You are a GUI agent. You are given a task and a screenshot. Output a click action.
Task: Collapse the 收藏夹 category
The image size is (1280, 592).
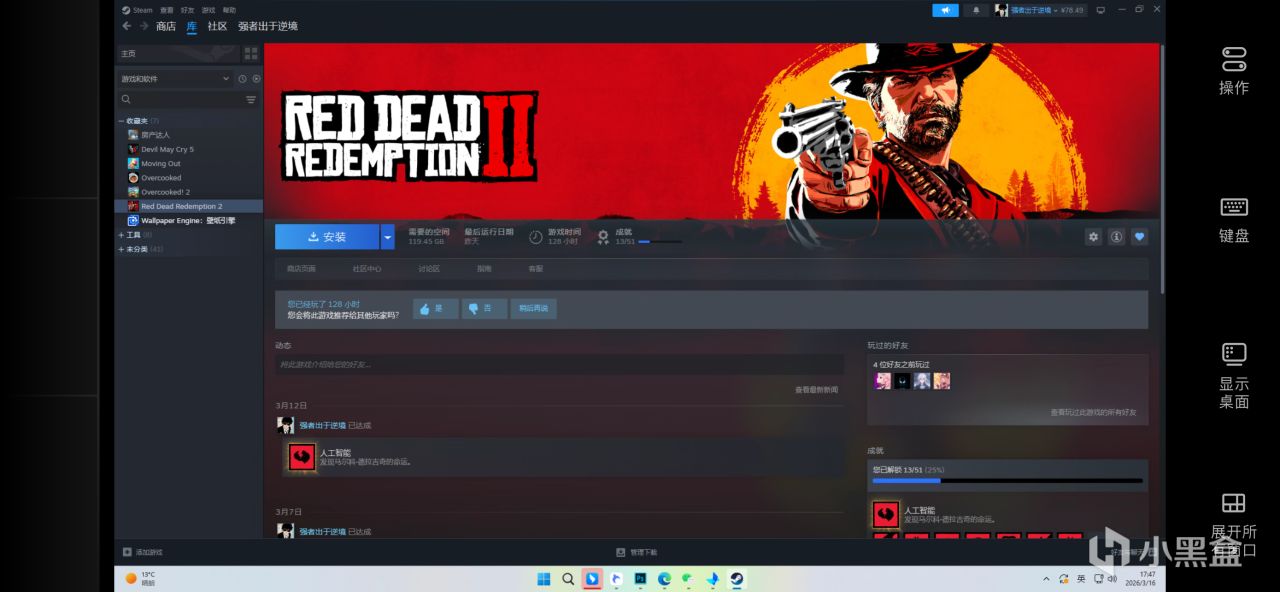(120, 120)
